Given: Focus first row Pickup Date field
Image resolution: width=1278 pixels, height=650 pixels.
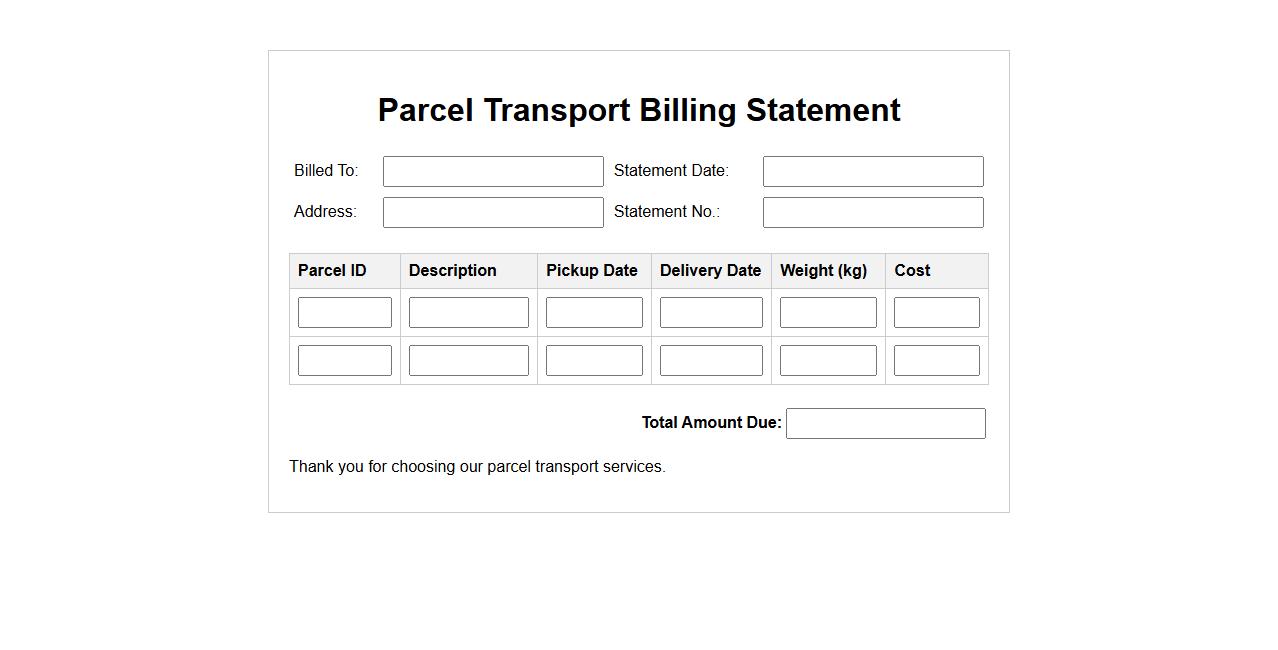Looking at the screenshot, I should coord(594,312).
